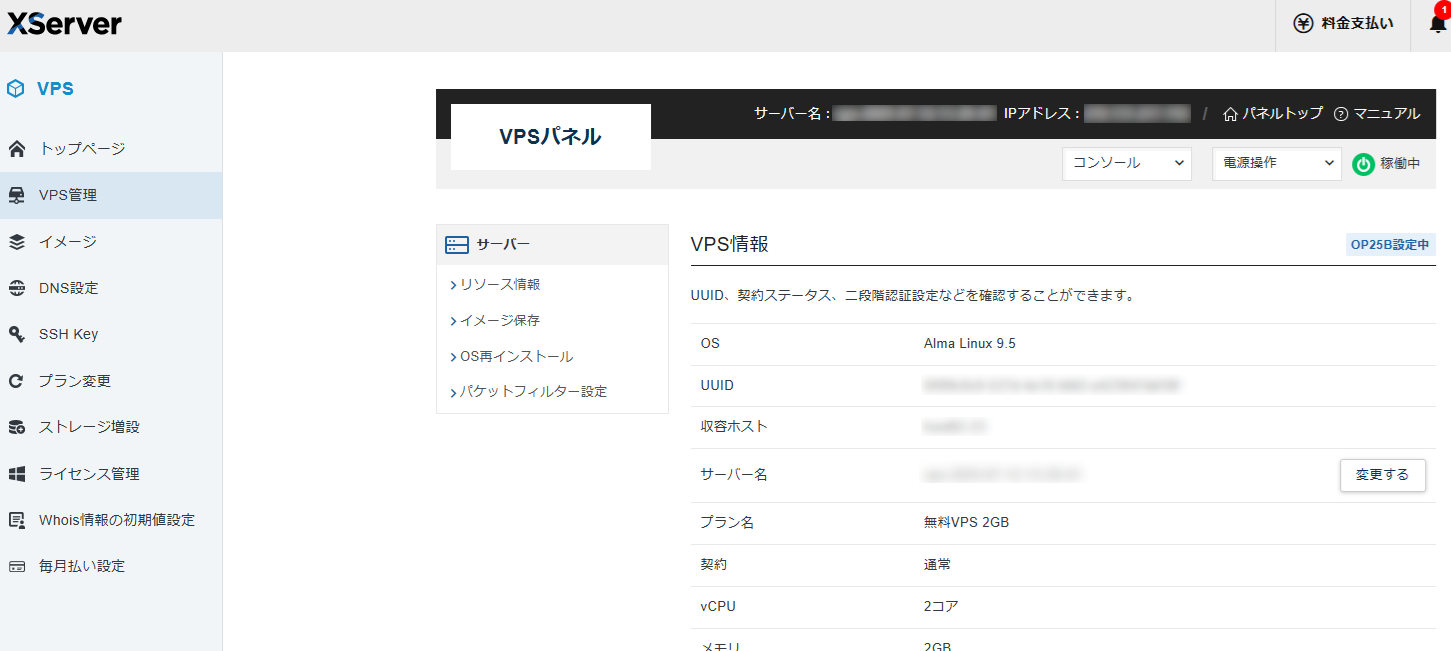Click the refresh icon beside プラン変更
1451x651 pixels.
pyautogui.click(x=16, y=381)
